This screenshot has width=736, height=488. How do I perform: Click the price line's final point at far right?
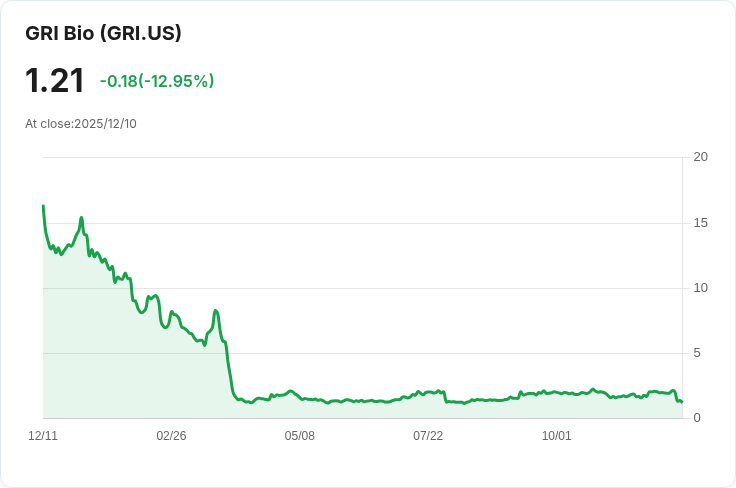point(681,402)
